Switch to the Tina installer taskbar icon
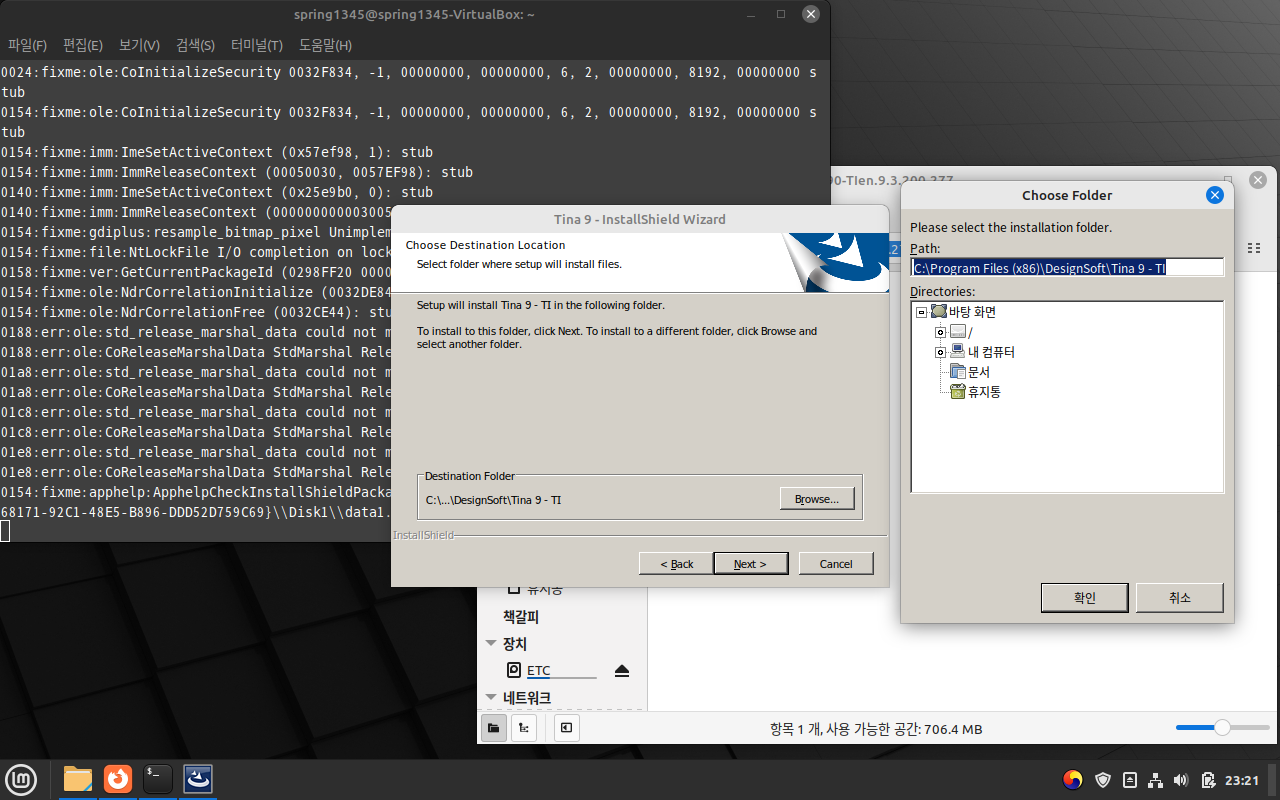Image resolution: width=1280 pixels, height=800 pixels. [x=198, y=778]
